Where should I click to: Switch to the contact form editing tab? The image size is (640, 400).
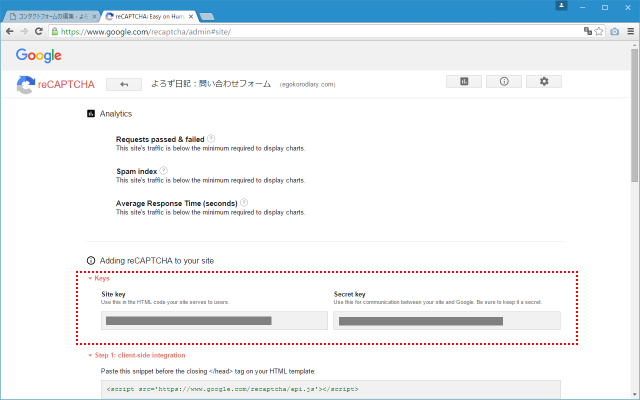pyautogui.click(x=51, y=17)
